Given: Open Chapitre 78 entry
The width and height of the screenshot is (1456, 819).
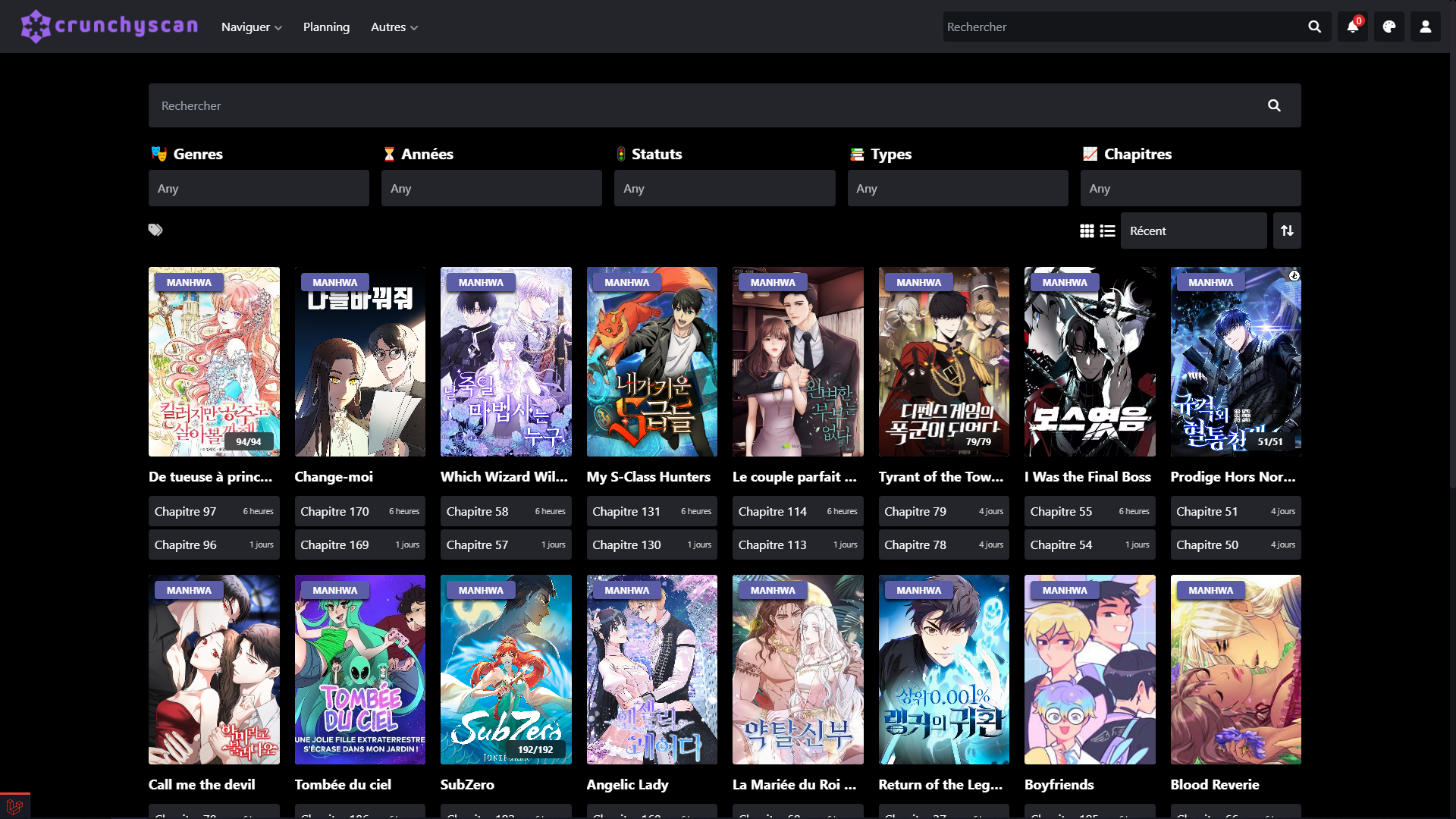Looking at the screenshot, I should coord(944,544).
